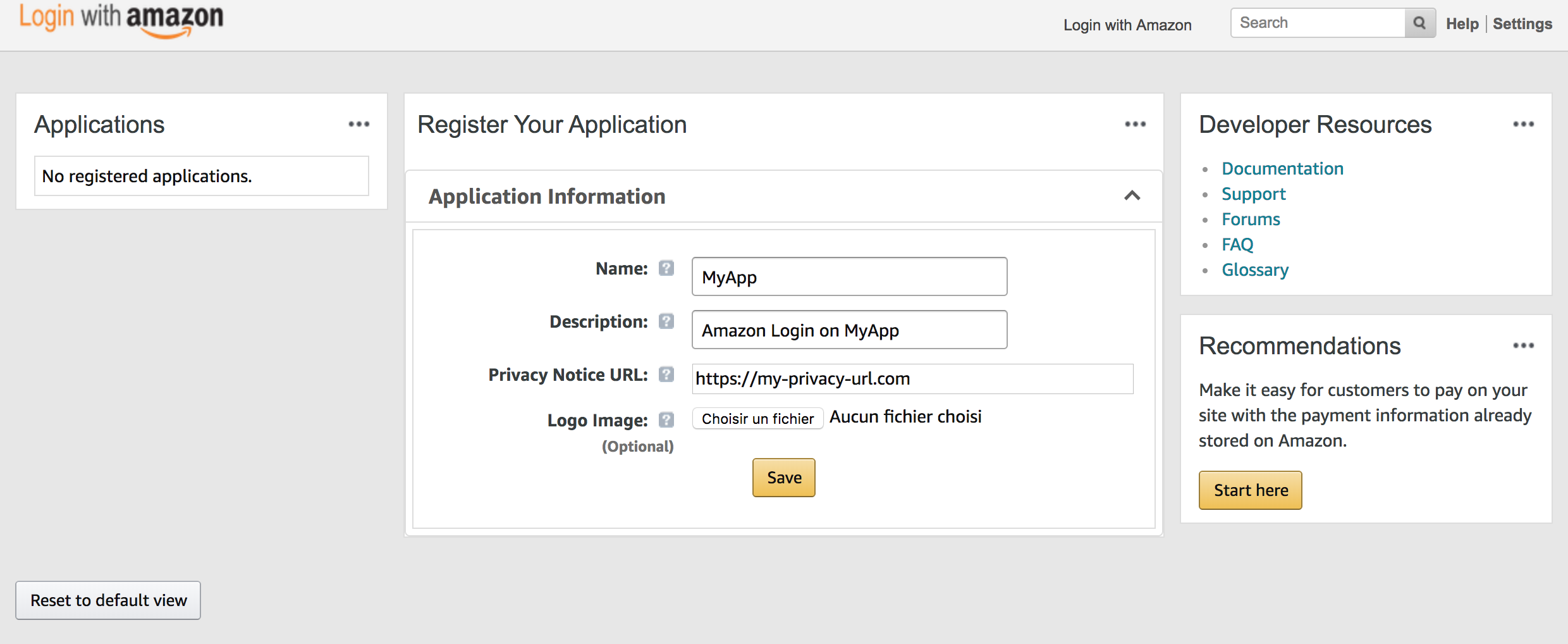Click the Recommendations payment description paragraph
1568x644 pixels.
point(1365,415)
